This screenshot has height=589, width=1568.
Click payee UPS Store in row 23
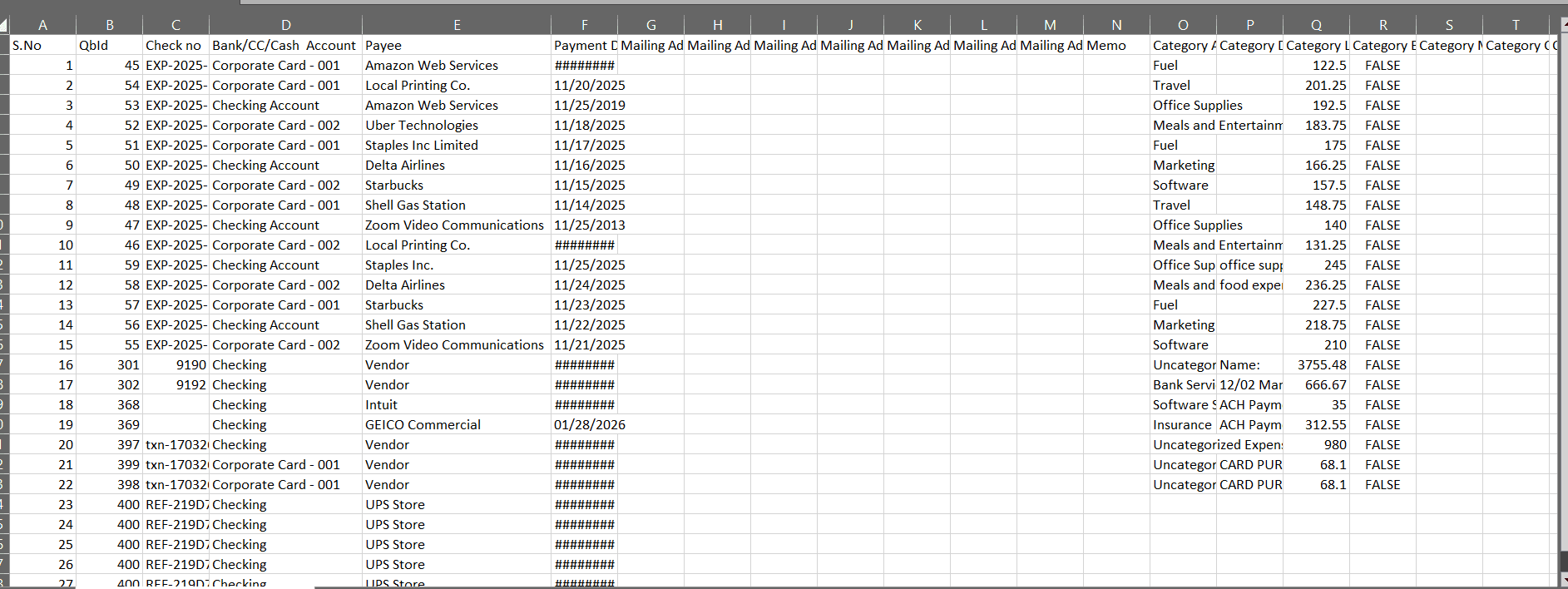pos(457,504)
